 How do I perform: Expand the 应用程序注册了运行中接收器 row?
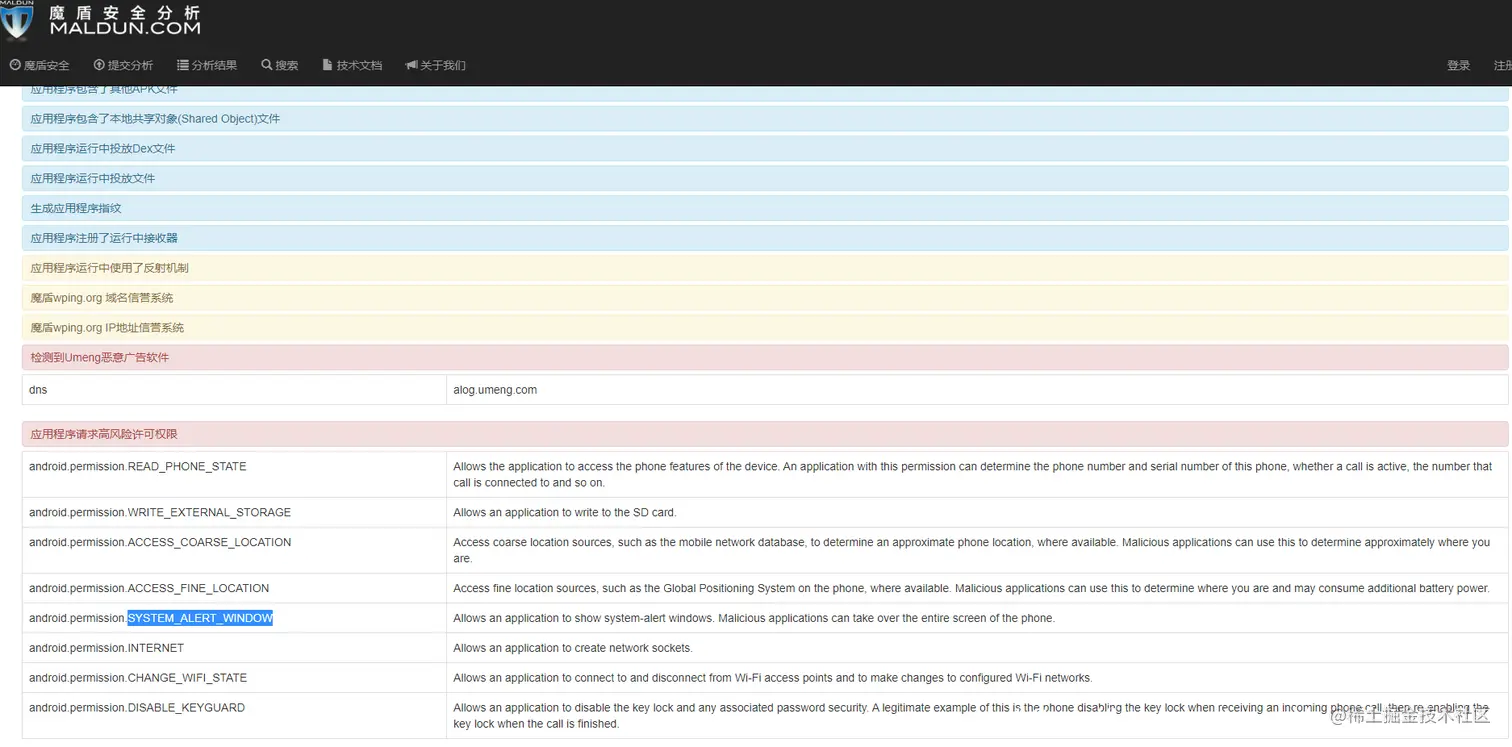tap(765, 238)
